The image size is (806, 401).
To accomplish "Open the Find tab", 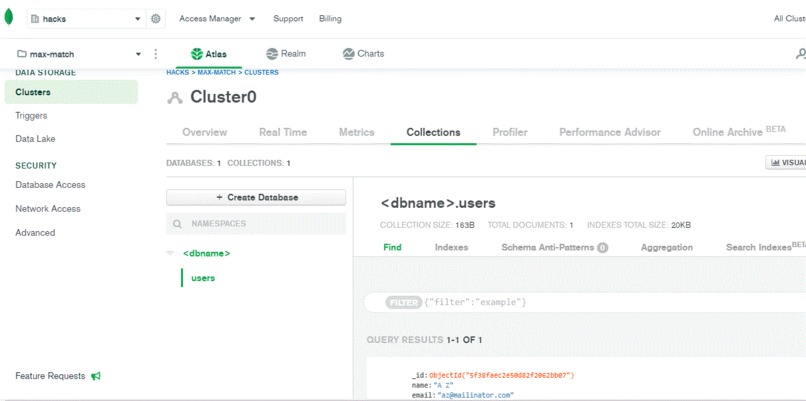I will [x=392, y=247].
